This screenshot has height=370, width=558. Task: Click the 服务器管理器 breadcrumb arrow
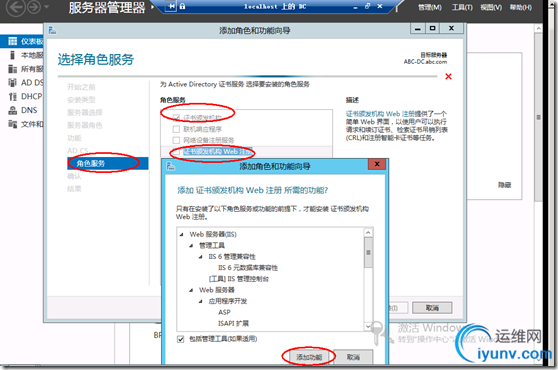(x=153, y=6)
